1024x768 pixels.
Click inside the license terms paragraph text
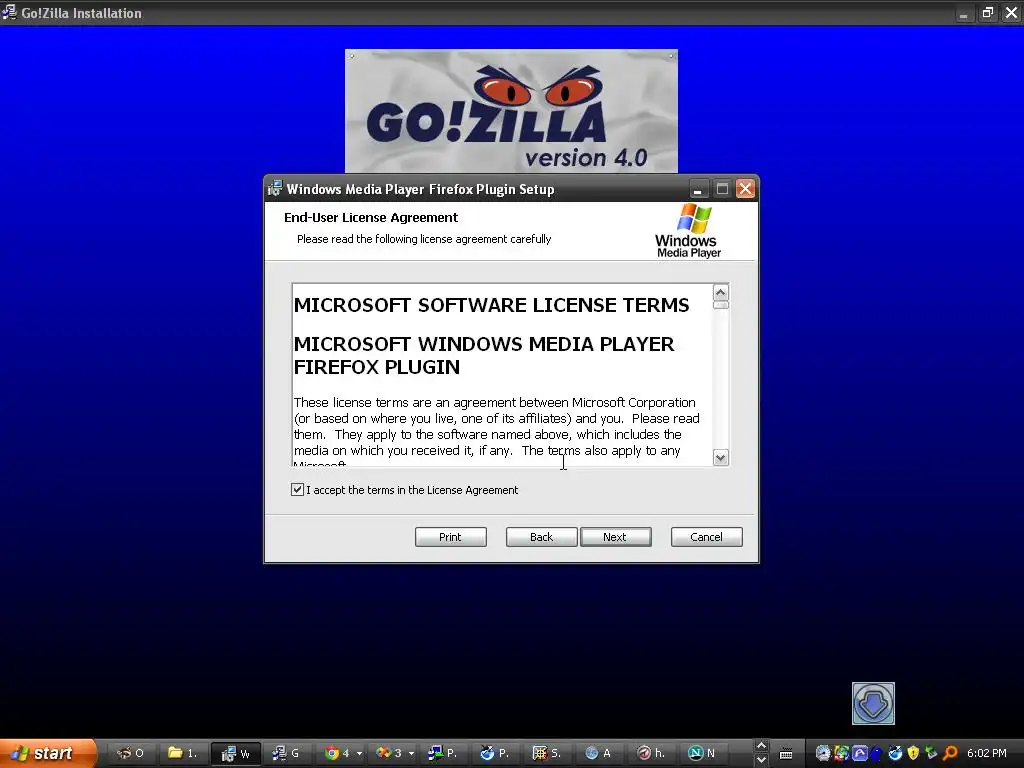click(x=496, y=426)
